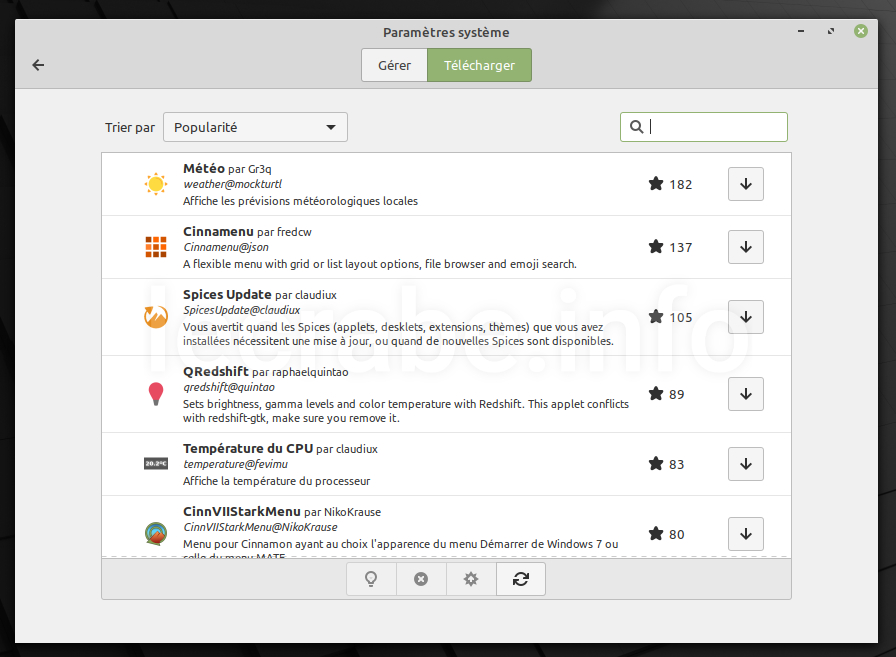The width and height of the screenshot is (896, 657).
Task: Select the Spices Update par claudiux title
Action: coord(260,294)
